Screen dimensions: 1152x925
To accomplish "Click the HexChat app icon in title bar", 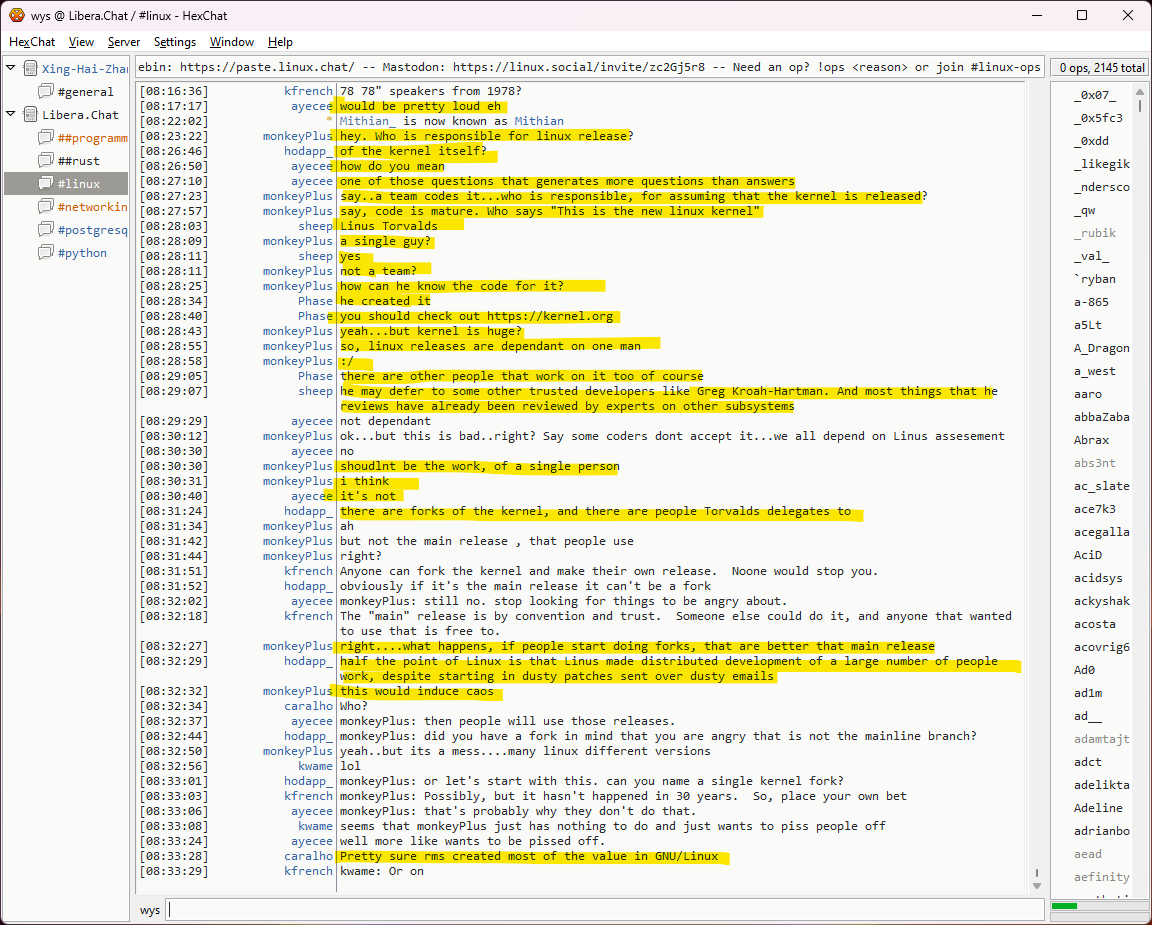I will coord(17,15).
